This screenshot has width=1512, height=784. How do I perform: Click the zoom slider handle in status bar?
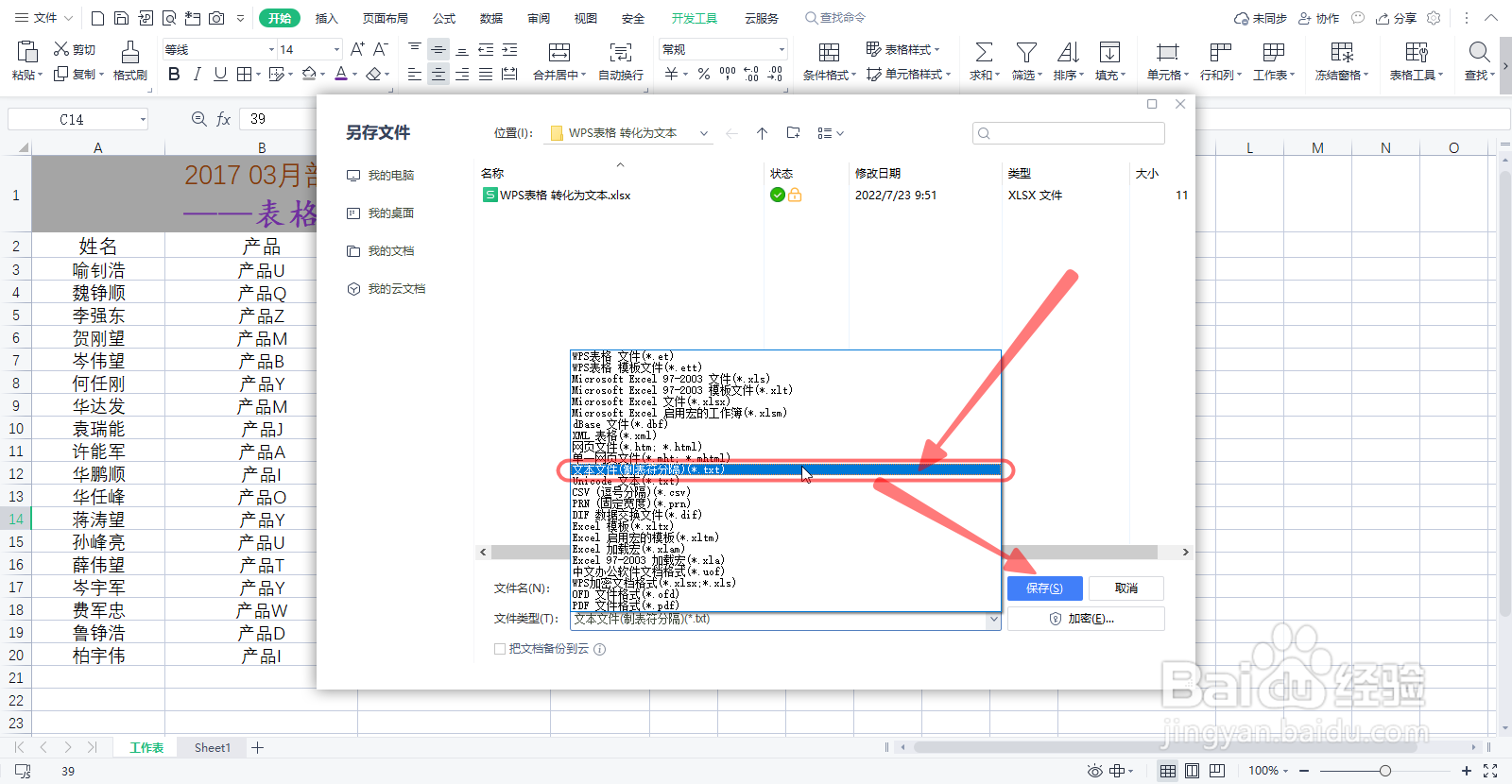(x=1384, y=771)
